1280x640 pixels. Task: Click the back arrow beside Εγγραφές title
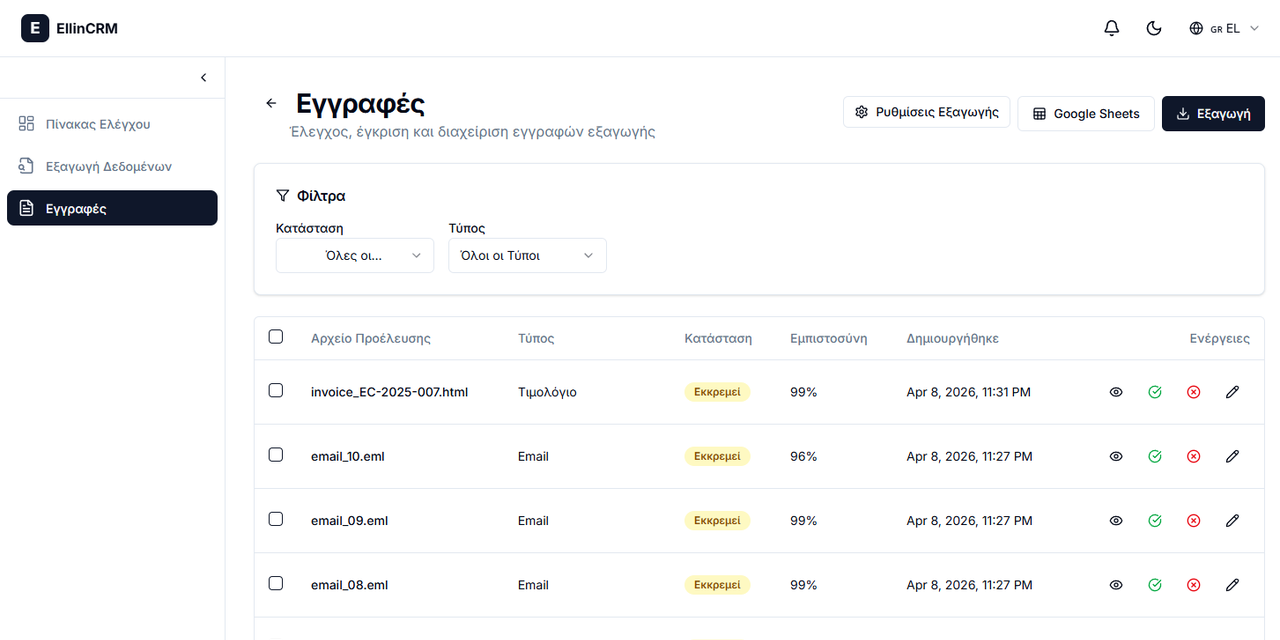tap(270, 103)
